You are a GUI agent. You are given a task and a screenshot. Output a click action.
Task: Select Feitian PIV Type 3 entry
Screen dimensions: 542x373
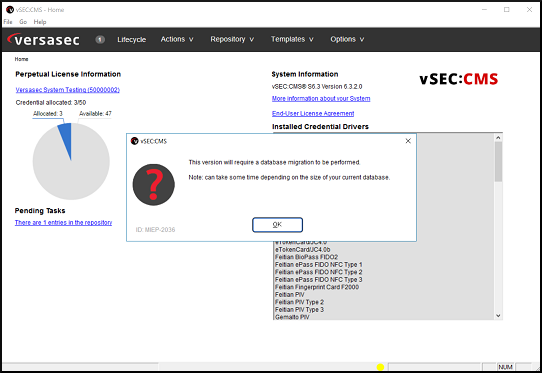point(299,310)
